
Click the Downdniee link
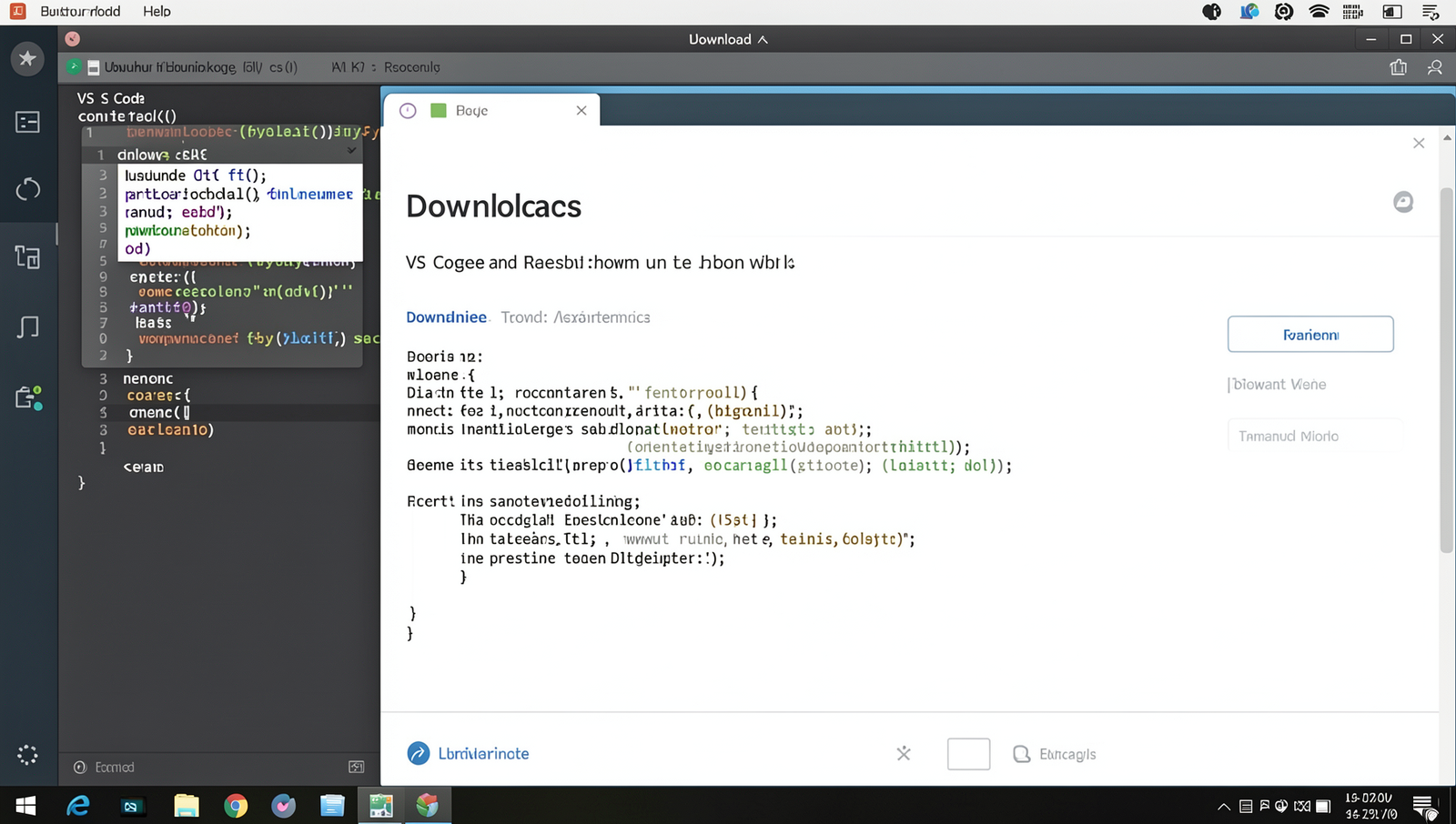pos(446,317)
